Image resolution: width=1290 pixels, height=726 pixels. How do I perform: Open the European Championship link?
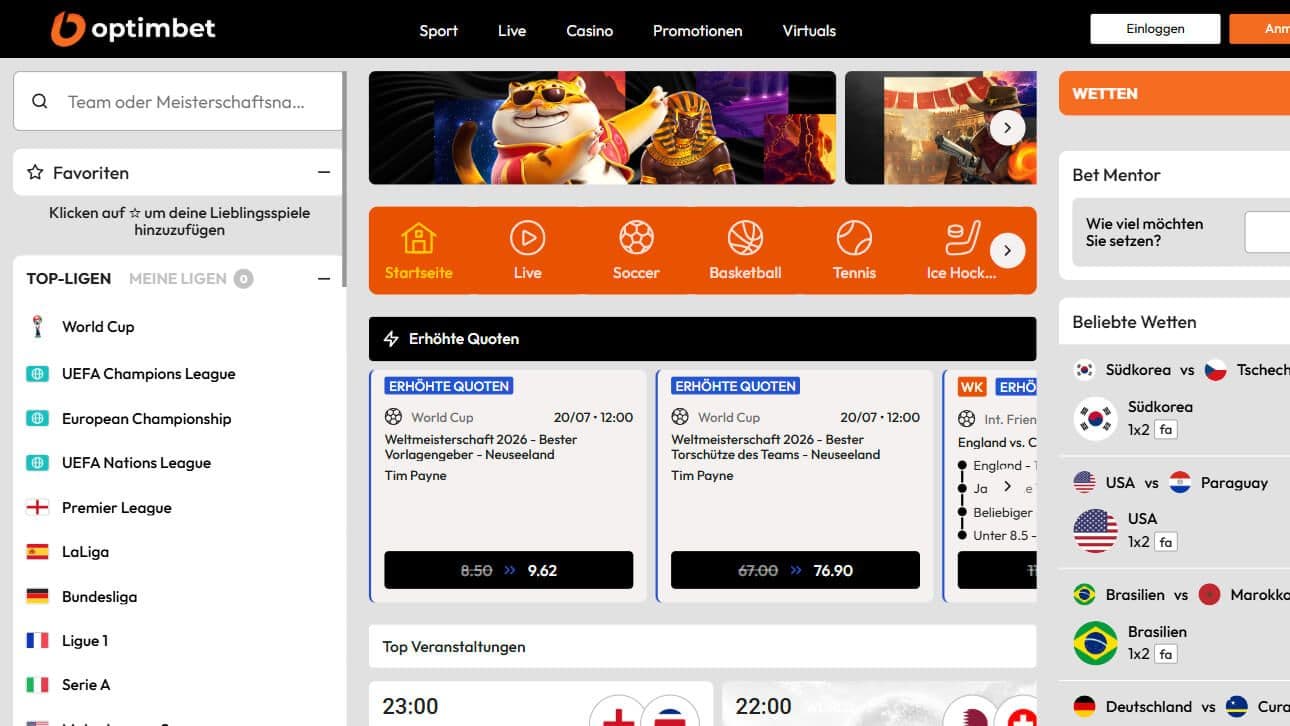point(146,419)
